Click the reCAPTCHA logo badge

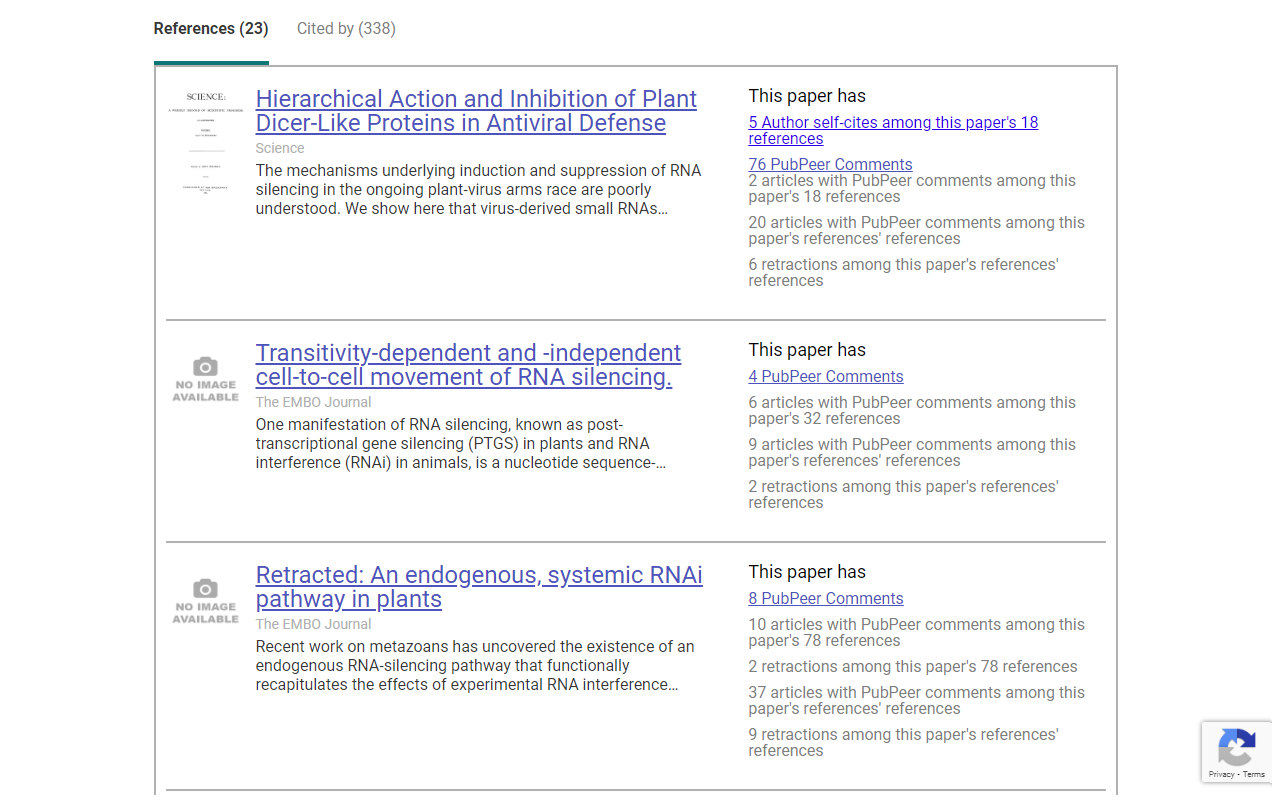[1237, 746]
